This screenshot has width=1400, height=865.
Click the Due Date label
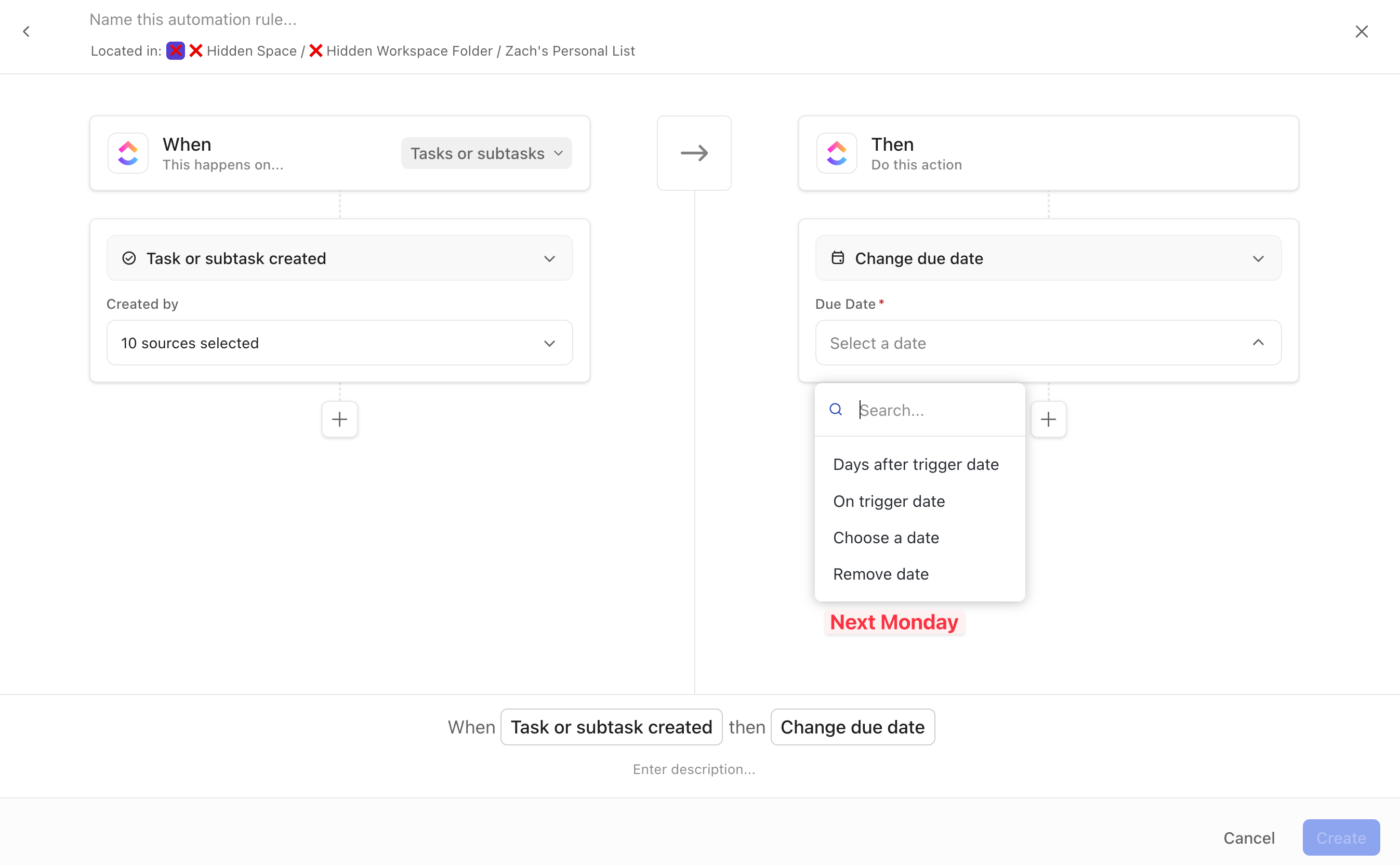[x=846, y=304]
